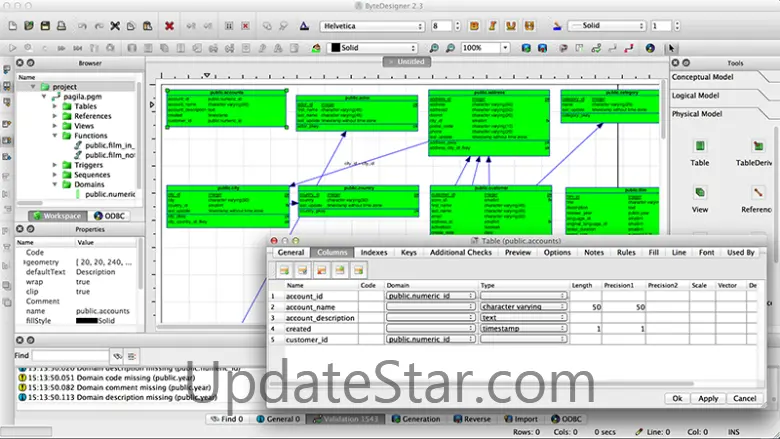Delete with the red X toolbar icon
This screenshot has height=439, width=780.
click(169, 26)
